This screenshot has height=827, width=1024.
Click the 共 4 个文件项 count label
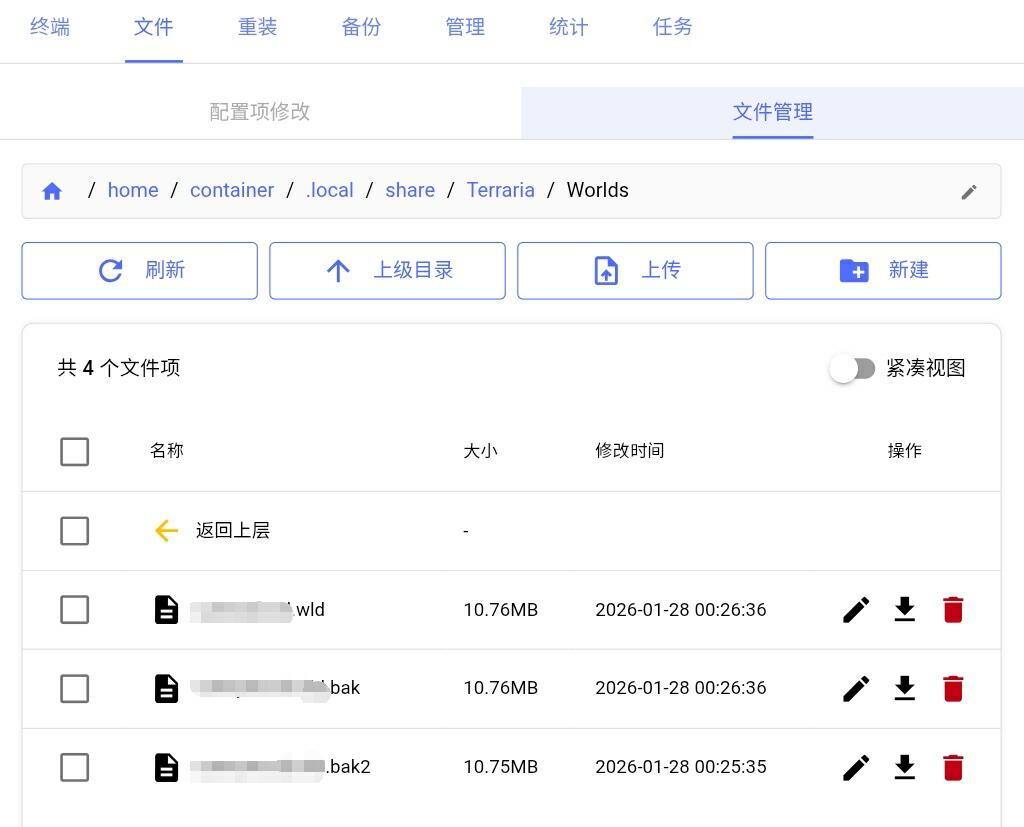[119, 368]
